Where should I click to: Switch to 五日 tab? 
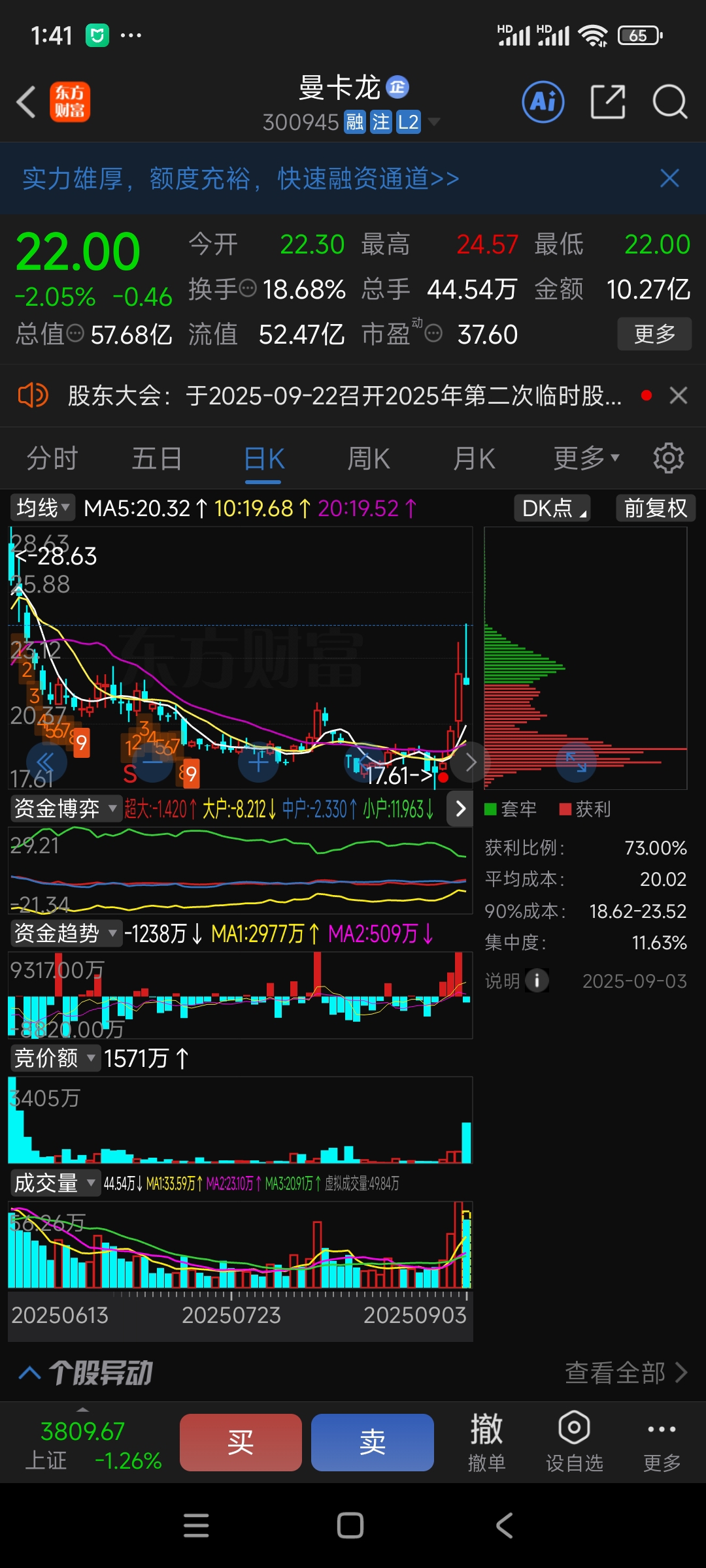157,458
